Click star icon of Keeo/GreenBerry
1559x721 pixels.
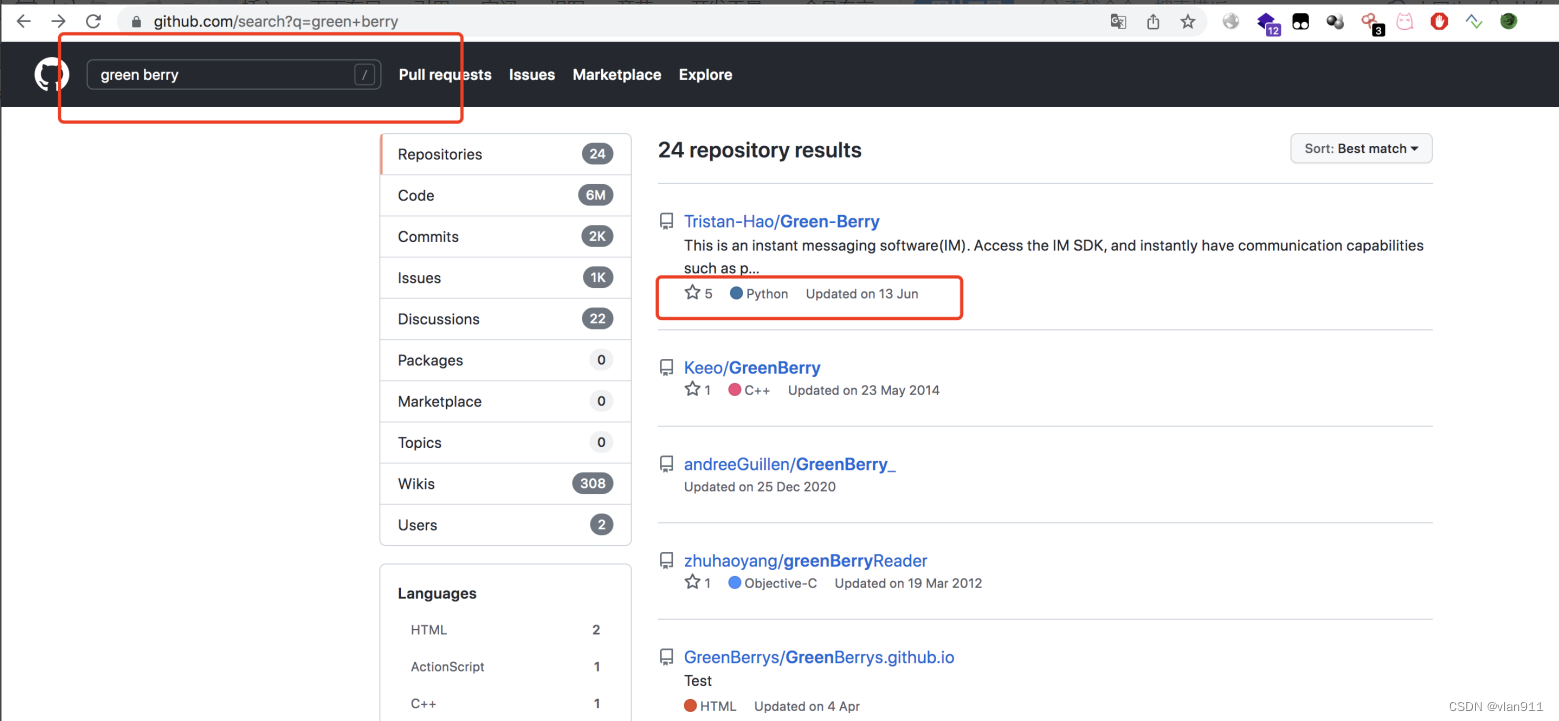click(x=692, y=389)
